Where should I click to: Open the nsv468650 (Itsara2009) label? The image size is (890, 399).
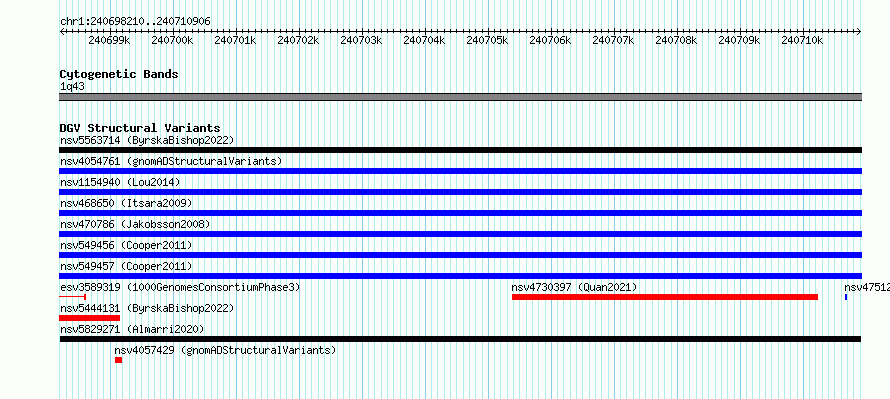[x=126, y=203]
